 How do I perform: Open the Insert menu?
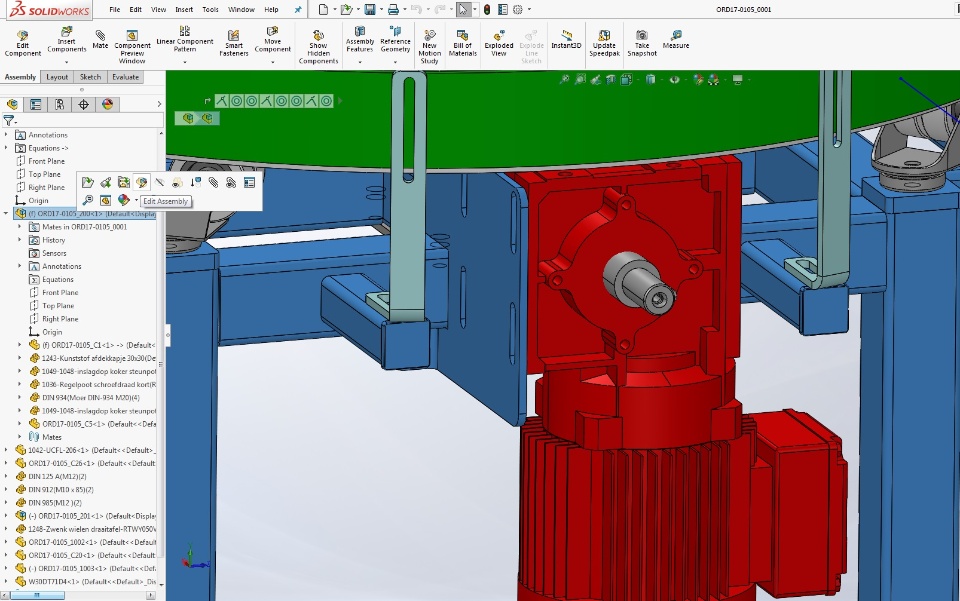point(184,9)
